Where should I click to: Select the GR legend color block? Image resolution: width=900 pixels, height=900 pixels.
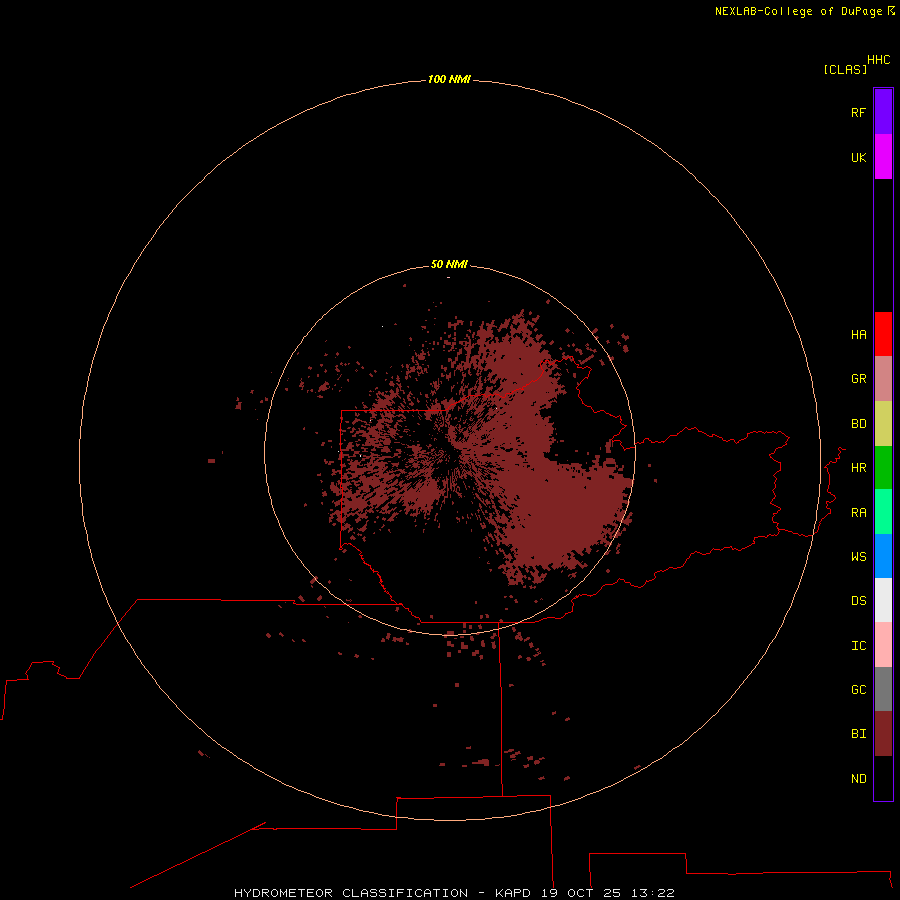[883, 379]
